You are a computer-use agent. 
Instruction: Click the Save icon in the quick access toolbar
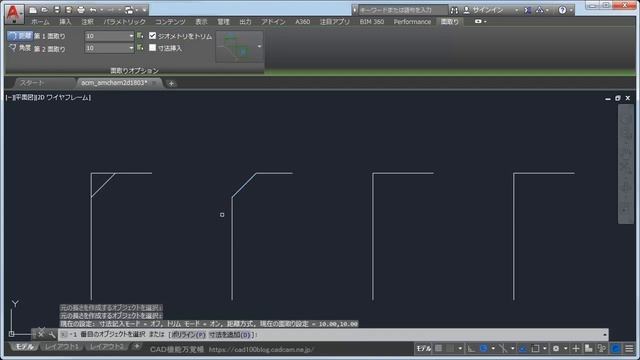tap(57, 10)
